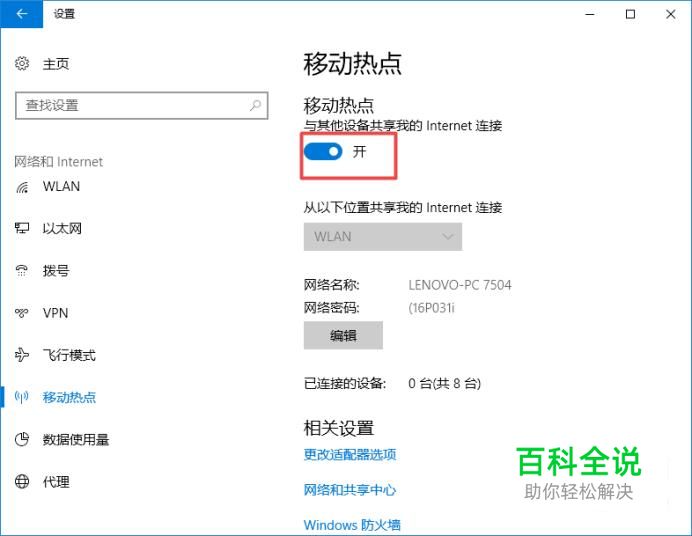The image size is (692, 536).
Task: Open Windows 防火墙 link
Action: 352,525
